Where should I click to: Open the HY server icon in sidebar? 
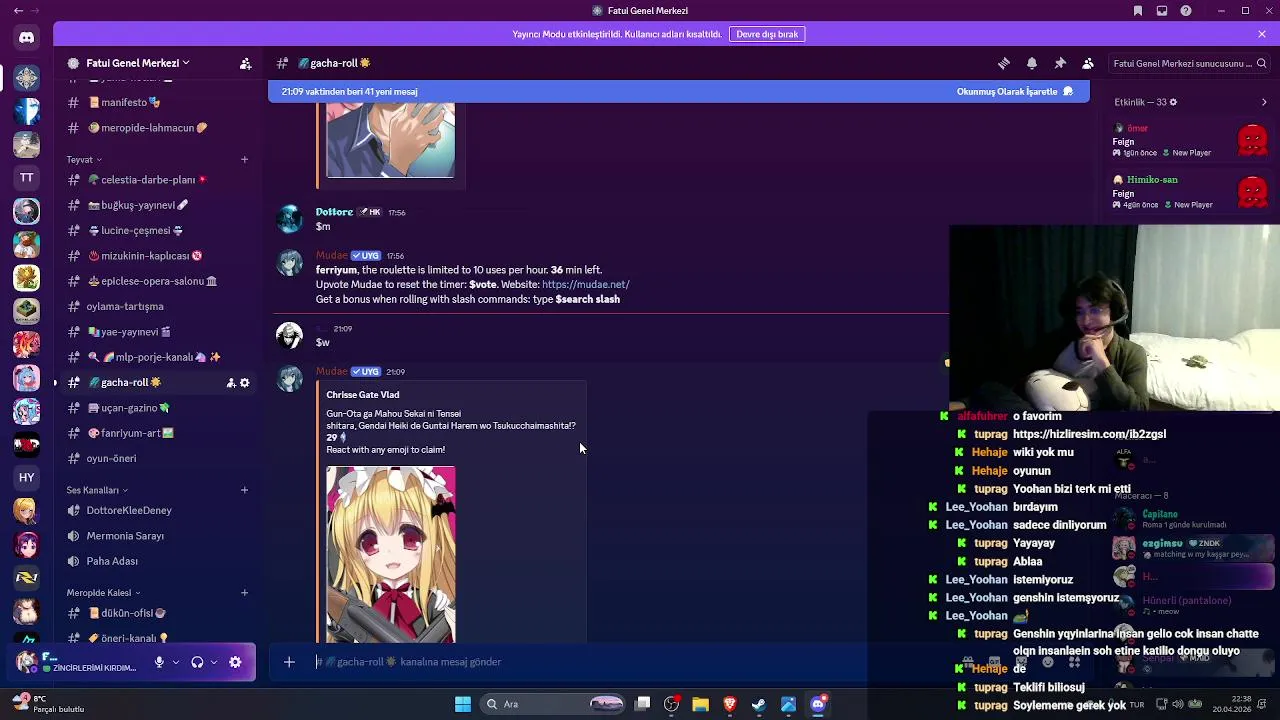[27, 478]
